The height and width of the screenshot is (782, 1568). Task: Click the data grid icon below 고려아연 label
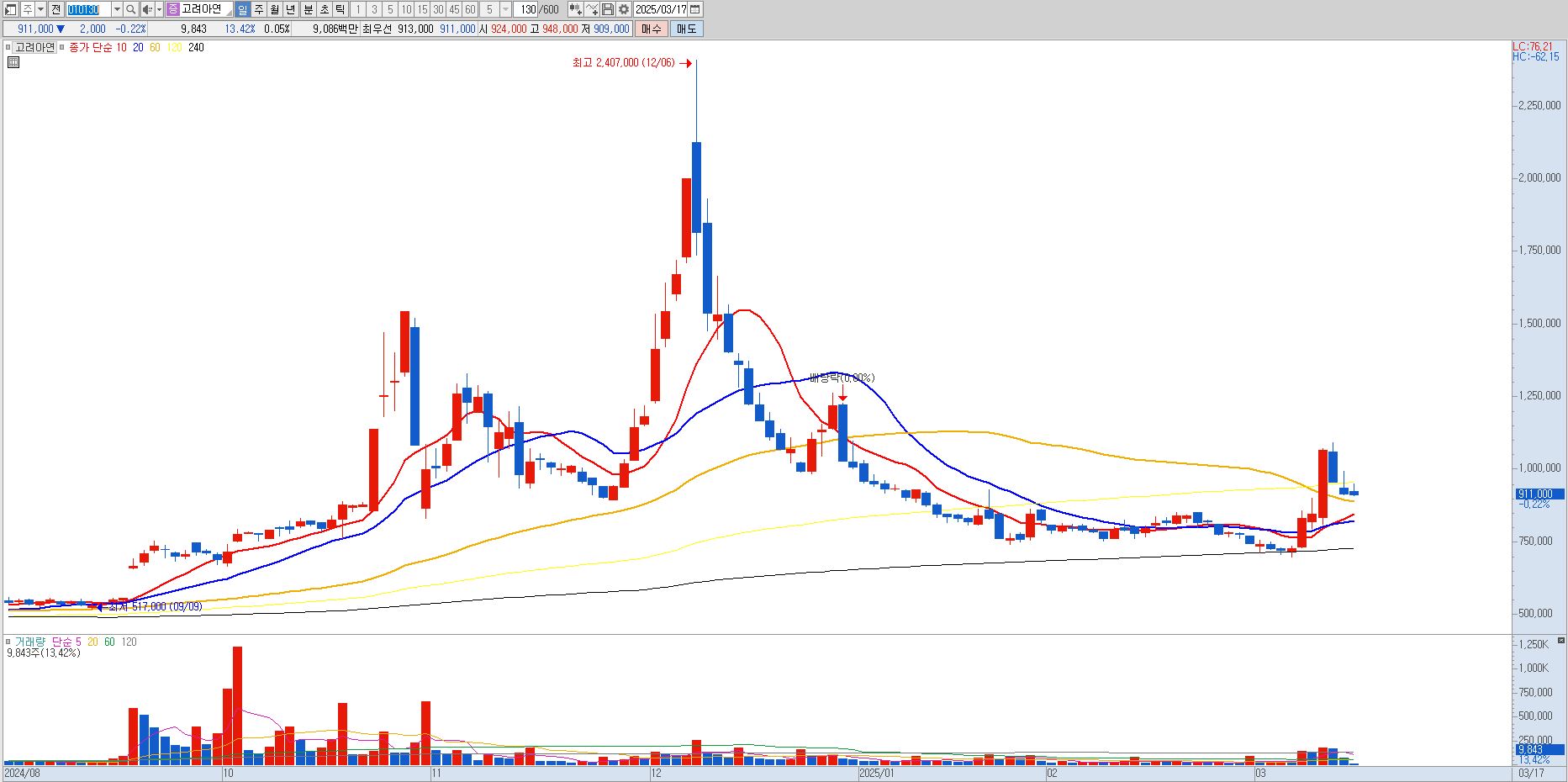coord(13,62)
